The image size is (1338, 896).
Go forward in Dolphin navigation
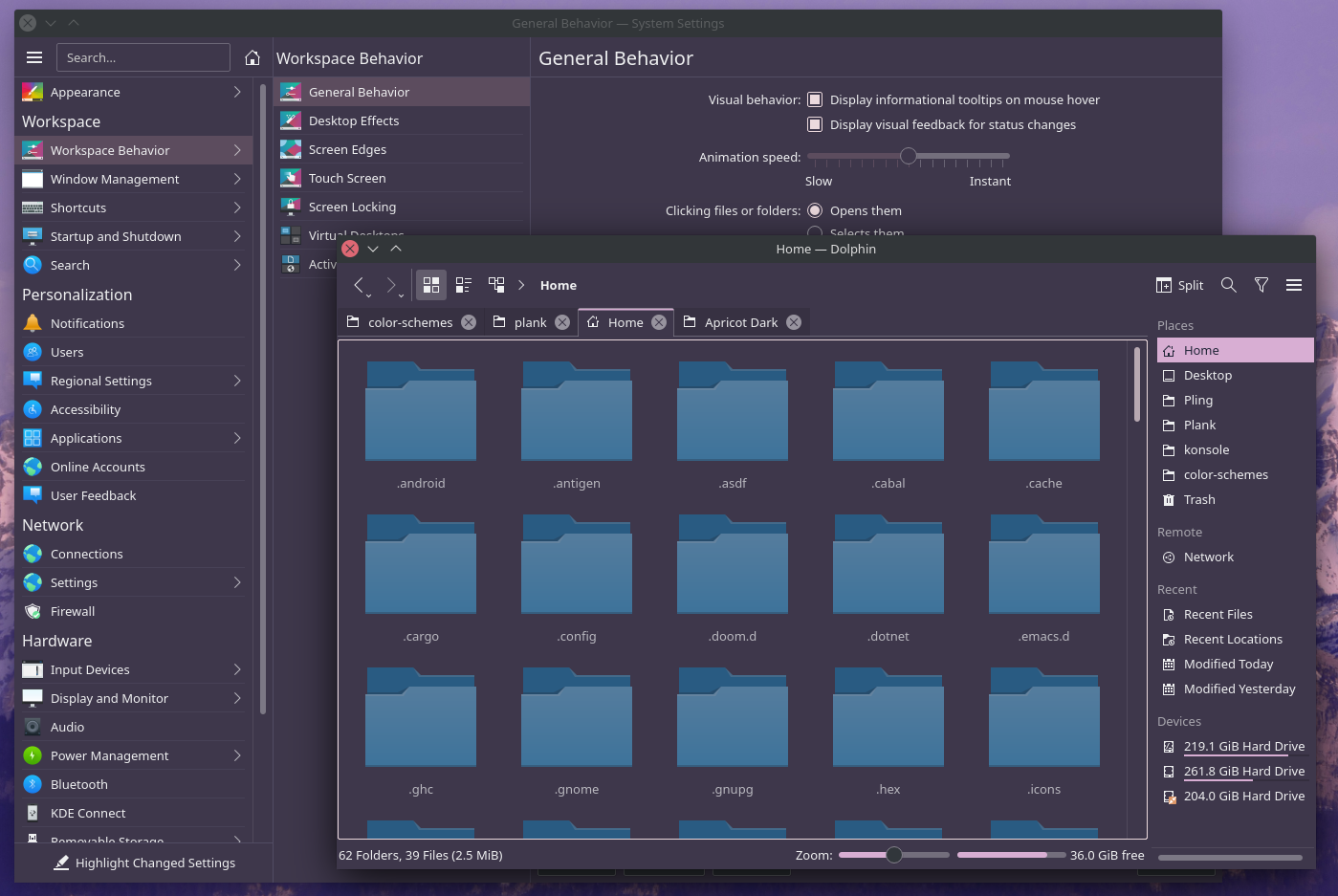[x=392, y=285]
